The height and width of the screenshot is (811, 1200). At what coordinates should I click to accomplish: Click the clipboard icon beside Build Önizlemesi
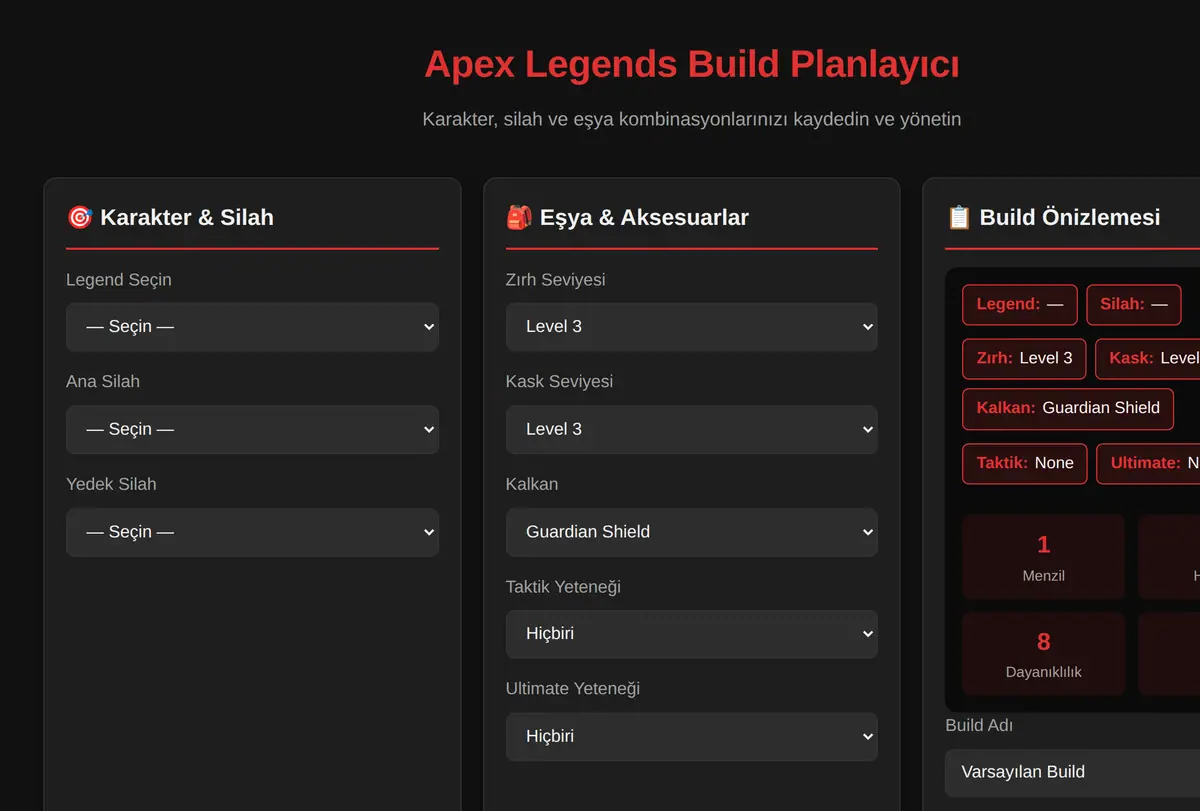coord(958,217)
